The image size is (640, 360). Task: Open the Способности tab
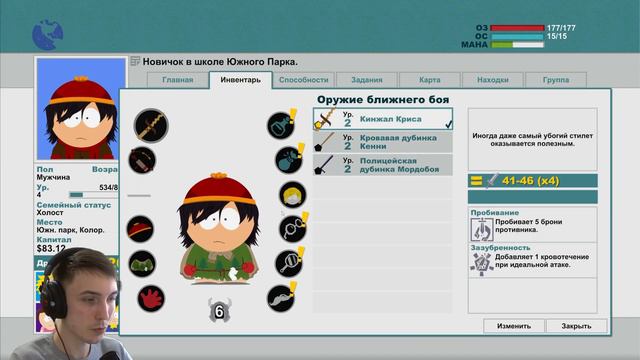[x=304, y=80]
